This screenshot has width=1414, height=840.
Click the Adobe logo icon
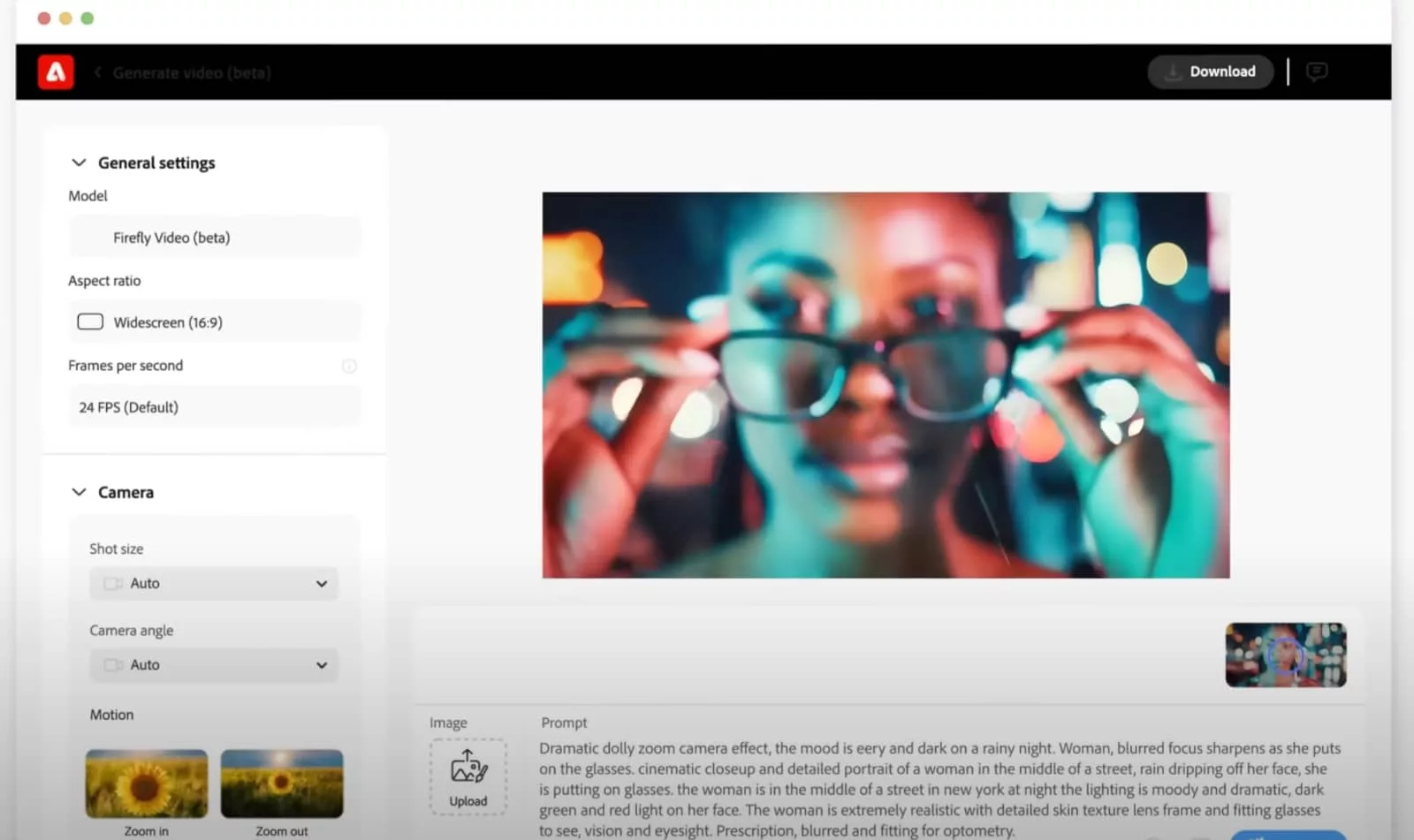56,72
